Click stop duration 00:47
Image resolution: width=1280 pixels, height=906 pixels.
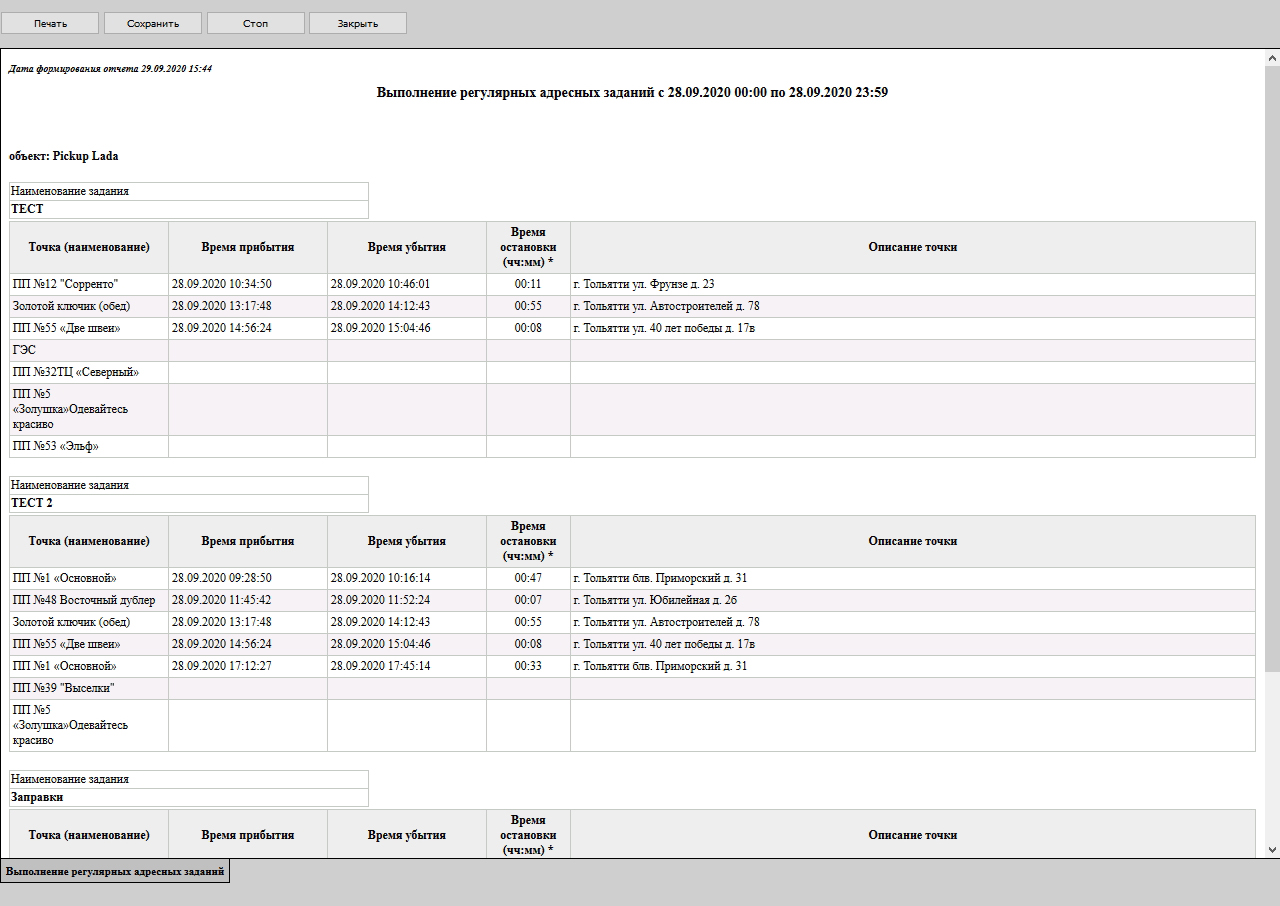[528, 578]
